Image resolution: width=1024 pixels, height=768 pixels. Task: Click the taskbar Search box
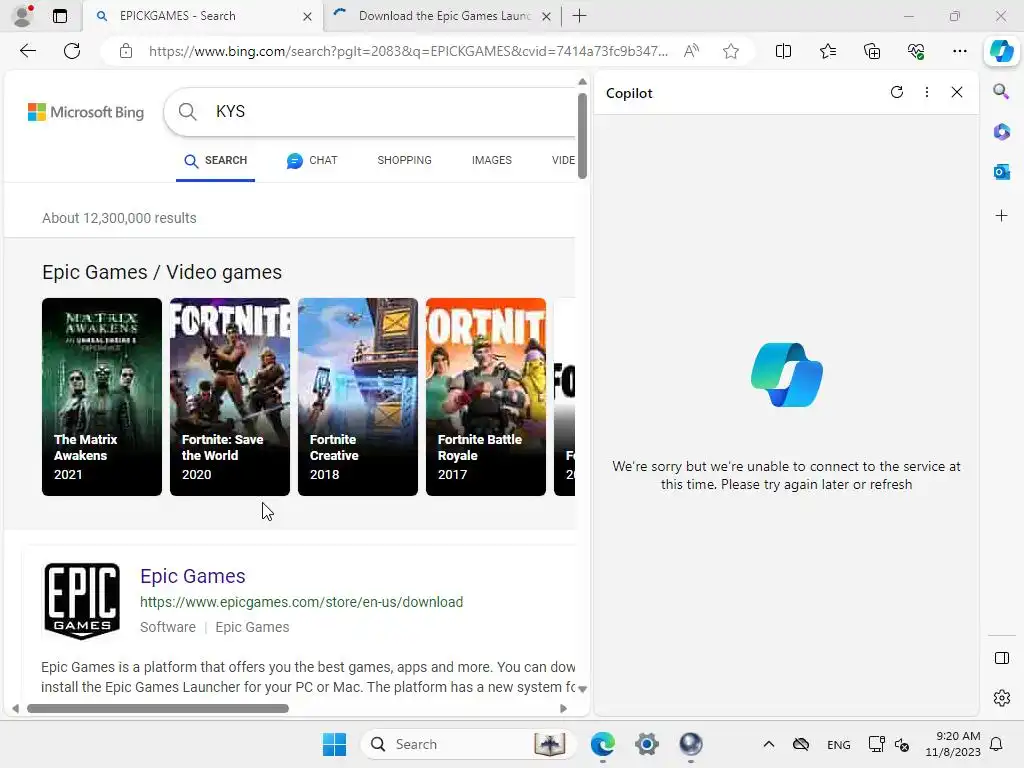(x=468, y=744)
